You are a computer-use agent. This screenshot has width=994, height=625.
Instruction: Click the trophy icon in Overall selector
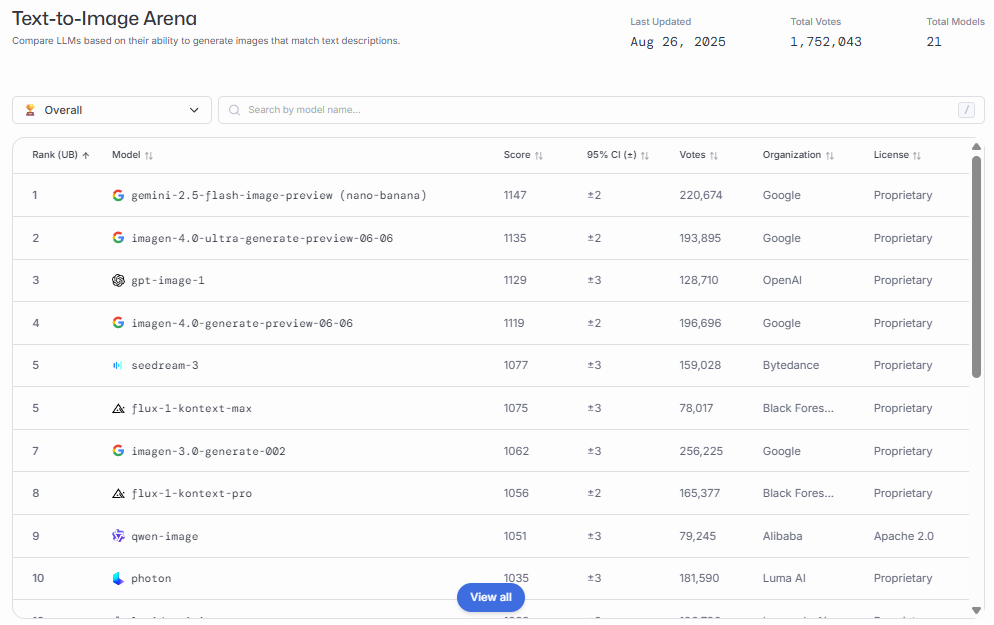(x=30, y=110)
